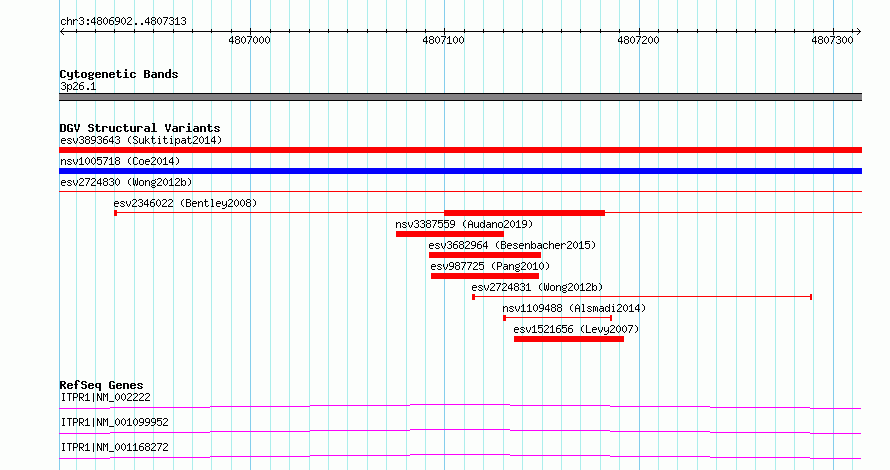Click the nsv1005718 (Coe2014) variant label
The width and height of the screenshot is (890, 470).
point(120,161)
